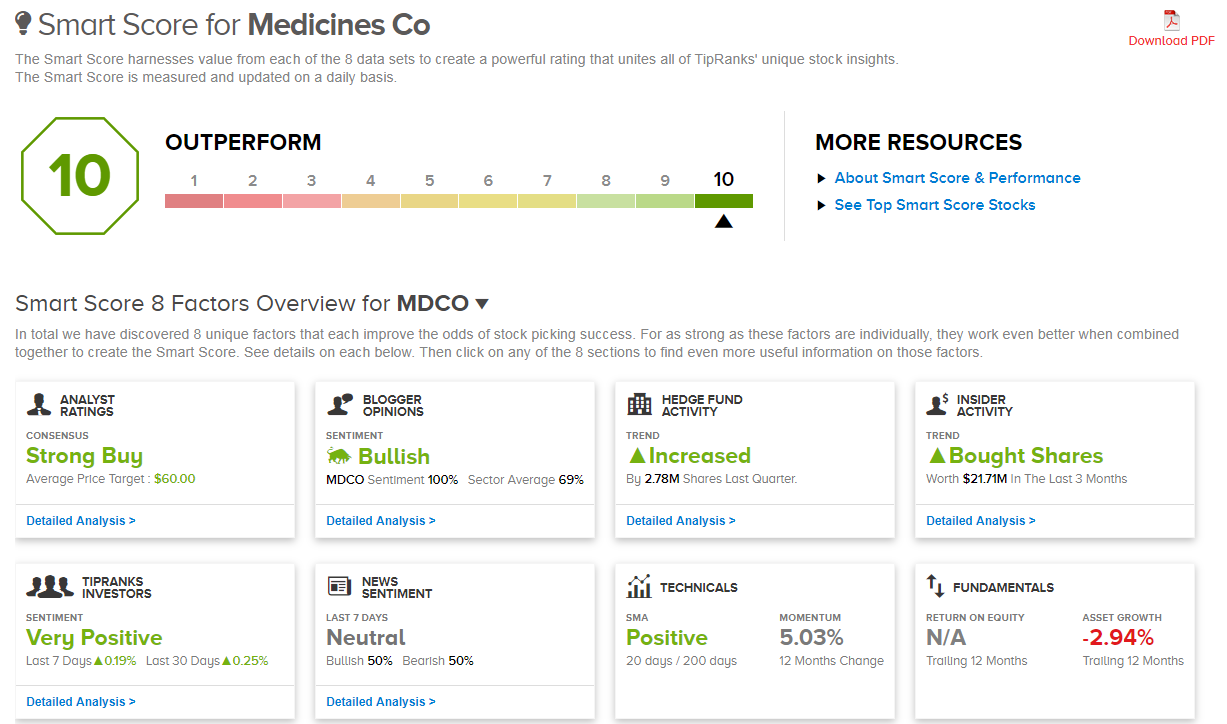
Task: View Insider Activity Detailed Analysis
Action: 981,521
